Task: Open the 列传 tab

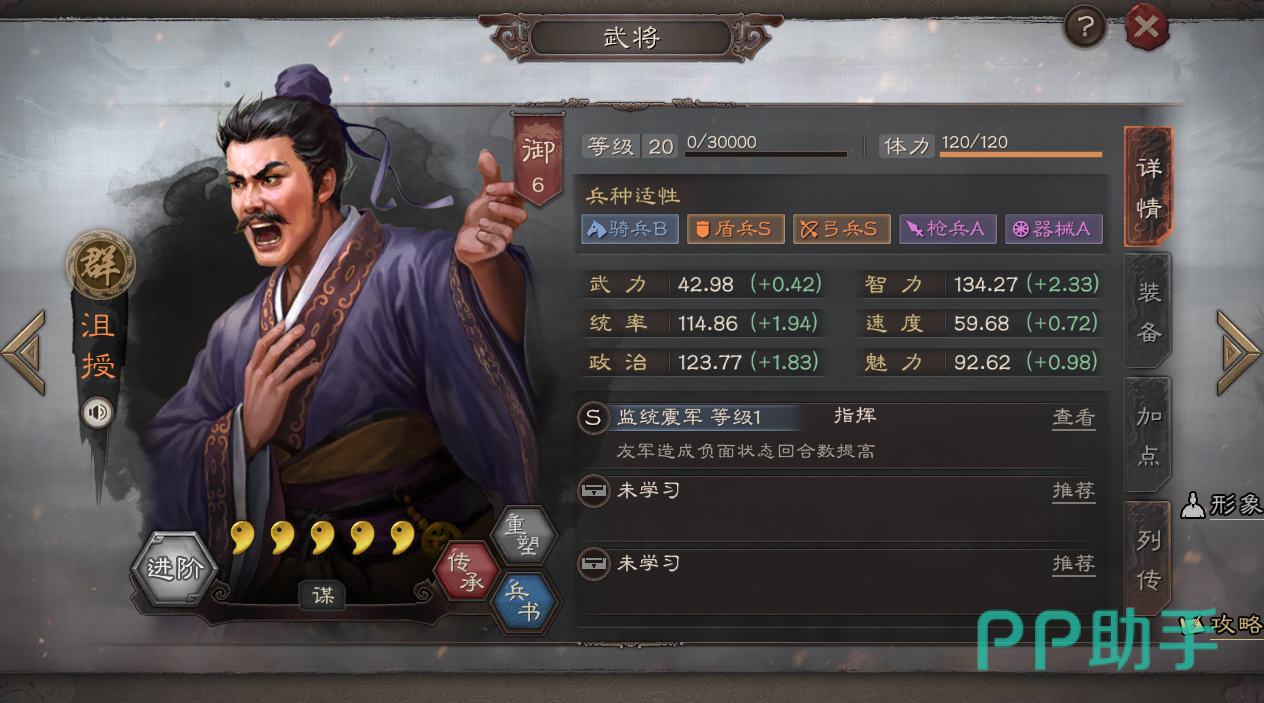Action: [1149, 558]
